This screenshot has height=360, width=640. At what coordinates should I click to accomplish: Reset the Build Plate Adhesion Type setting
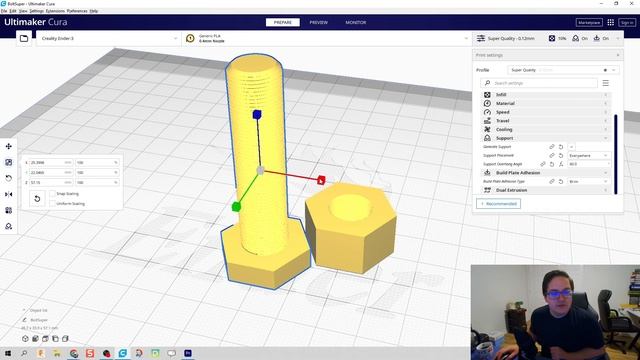561,181
